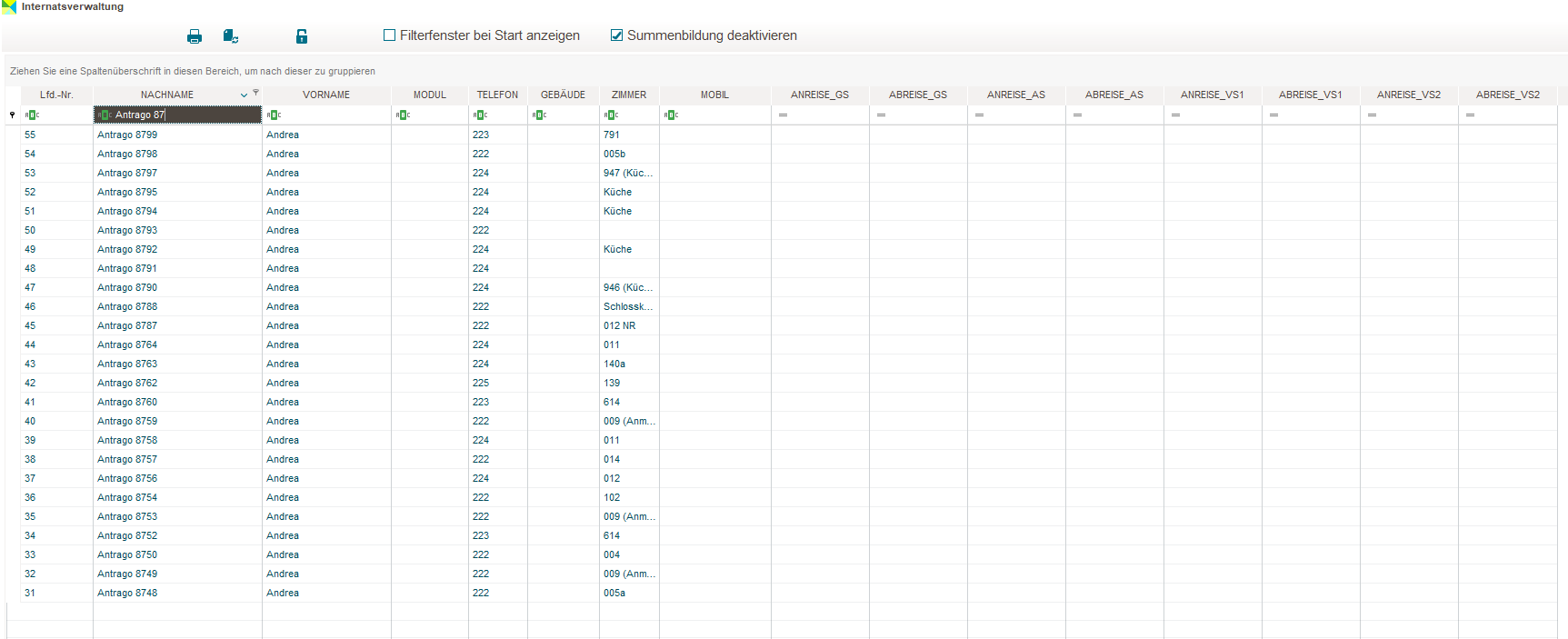
Task: Enable Filterfenster bei Start anzeigen checkbox
Action: click(390, 35)
